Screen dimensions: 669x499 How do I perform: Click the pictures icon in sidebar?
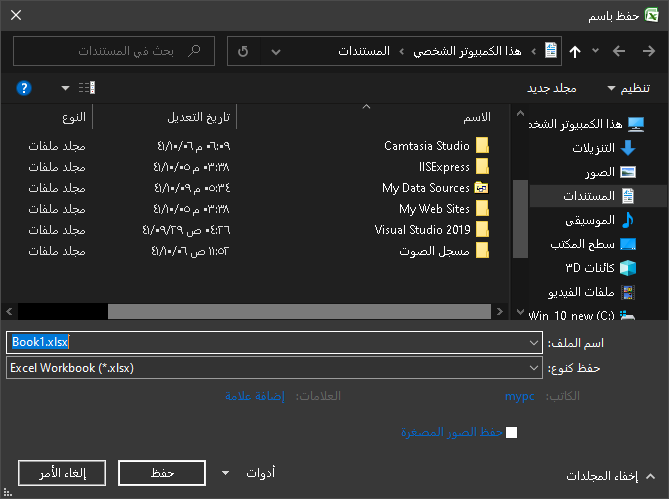tap(628, 172)
